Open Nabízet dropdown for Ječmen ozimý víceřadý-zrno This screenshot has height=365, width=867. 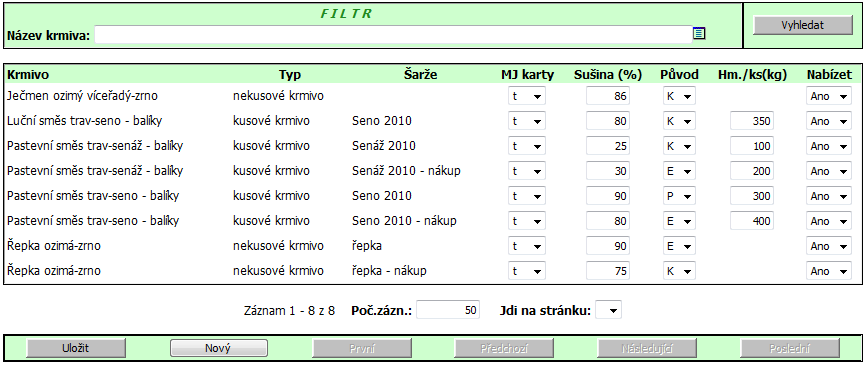point(829,96)
